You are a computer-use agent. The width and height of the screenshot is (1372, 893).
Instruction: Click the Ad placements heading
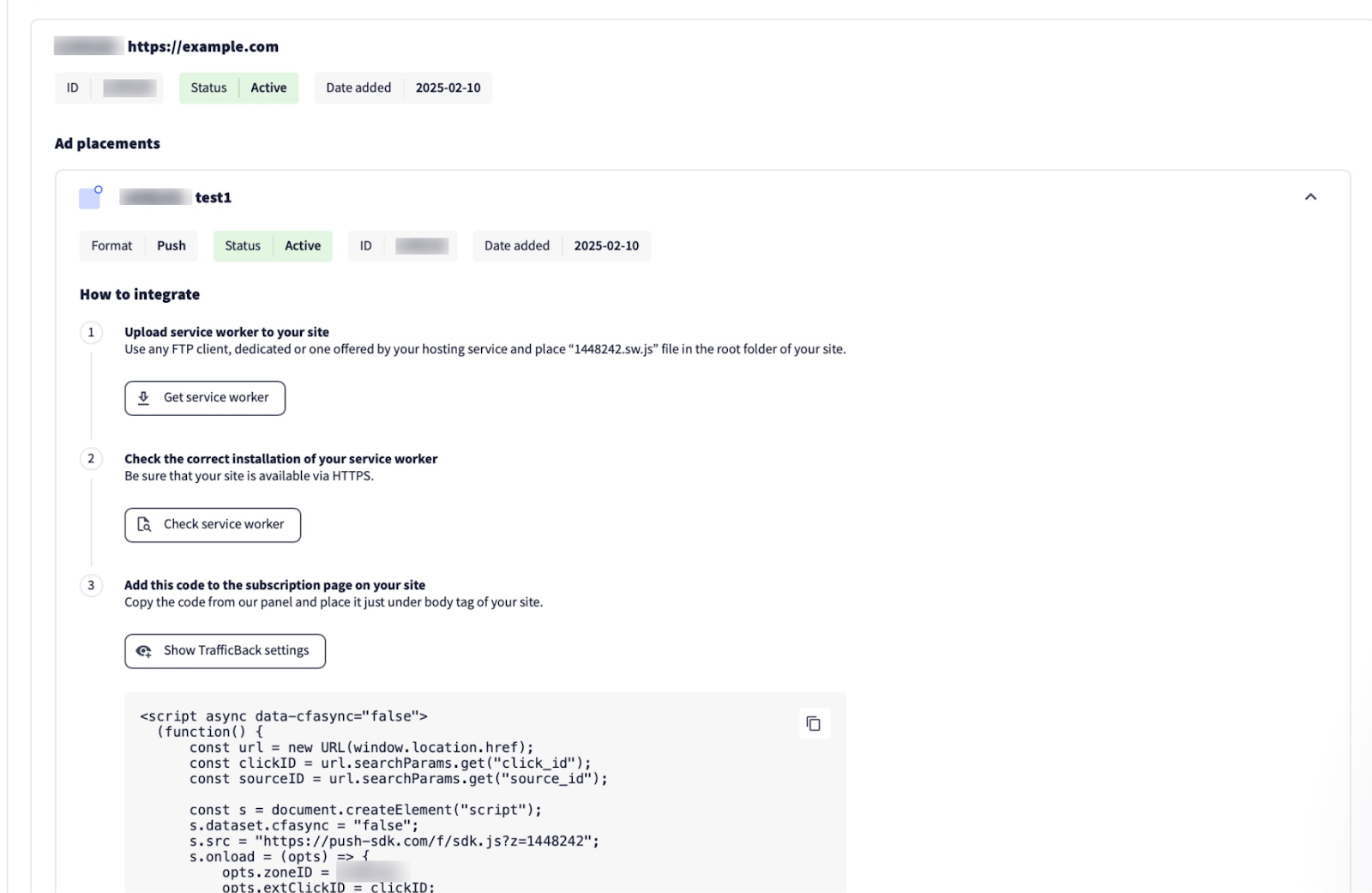coord(107,144)
